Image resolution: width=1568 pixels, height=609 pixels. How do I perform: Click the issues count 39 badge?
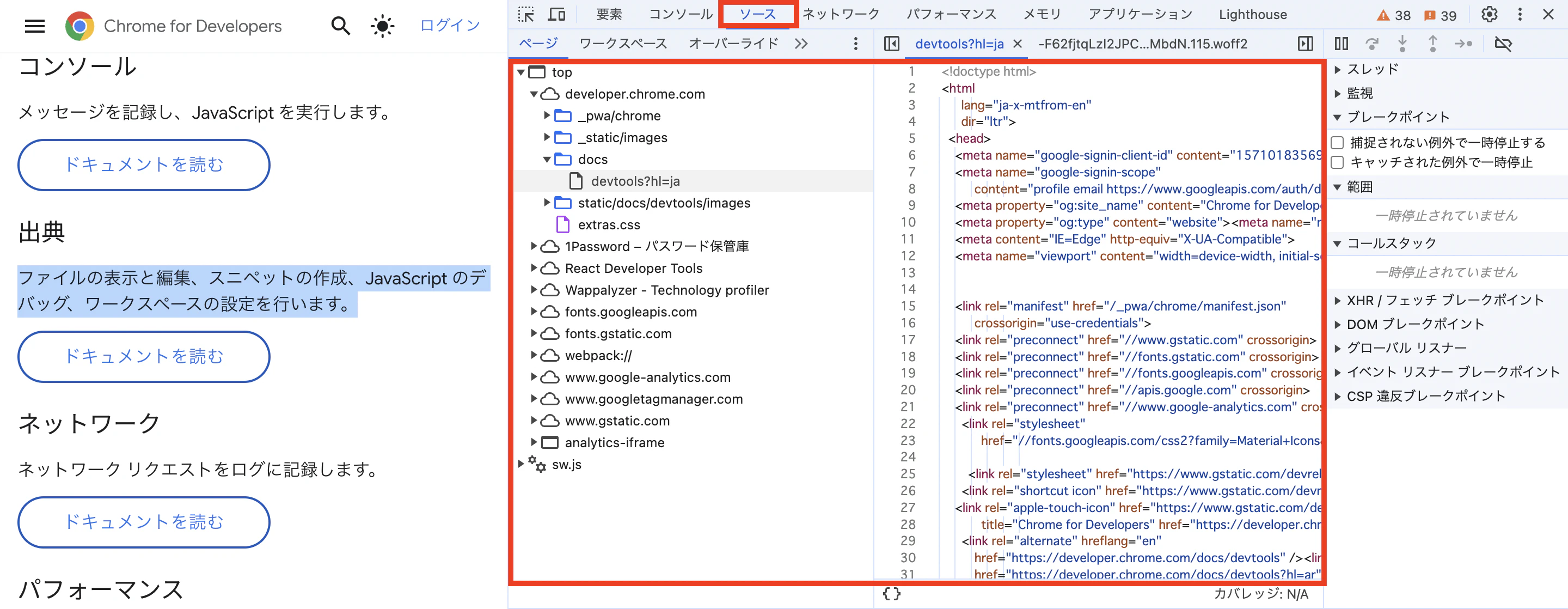coord(1441,15)
